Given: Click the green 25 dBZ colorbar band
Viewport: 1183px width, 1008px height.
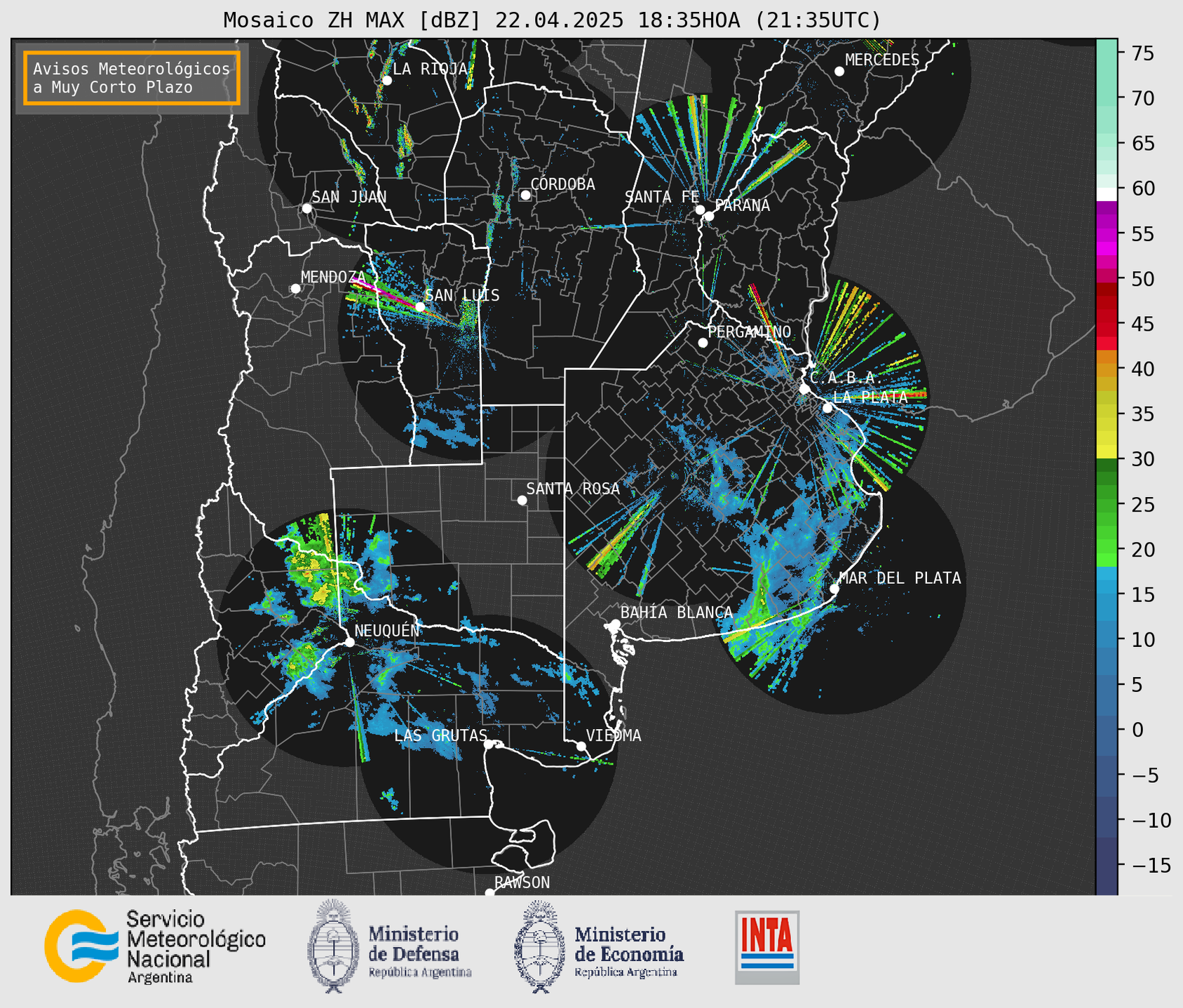Looking at the screenshot, I should (1107, 505).
